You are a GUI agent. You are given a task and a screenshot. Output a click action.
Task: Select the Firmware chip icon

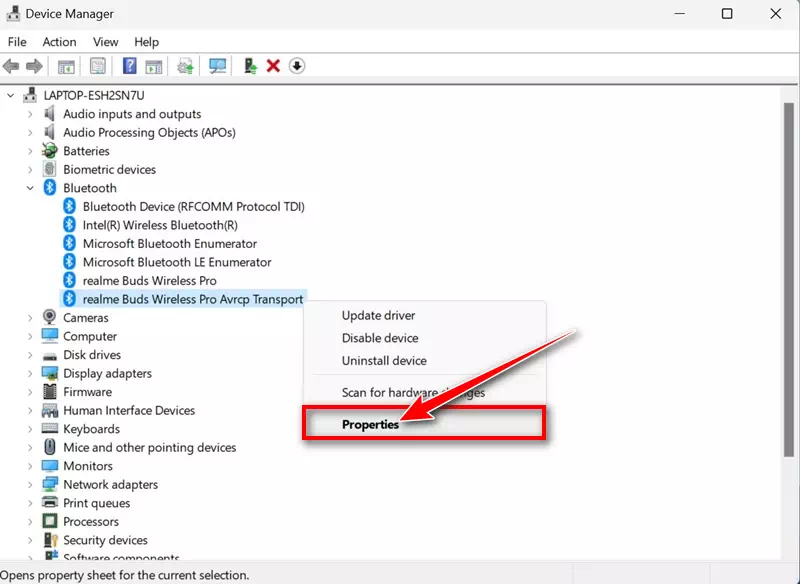(x=49, y=392)
